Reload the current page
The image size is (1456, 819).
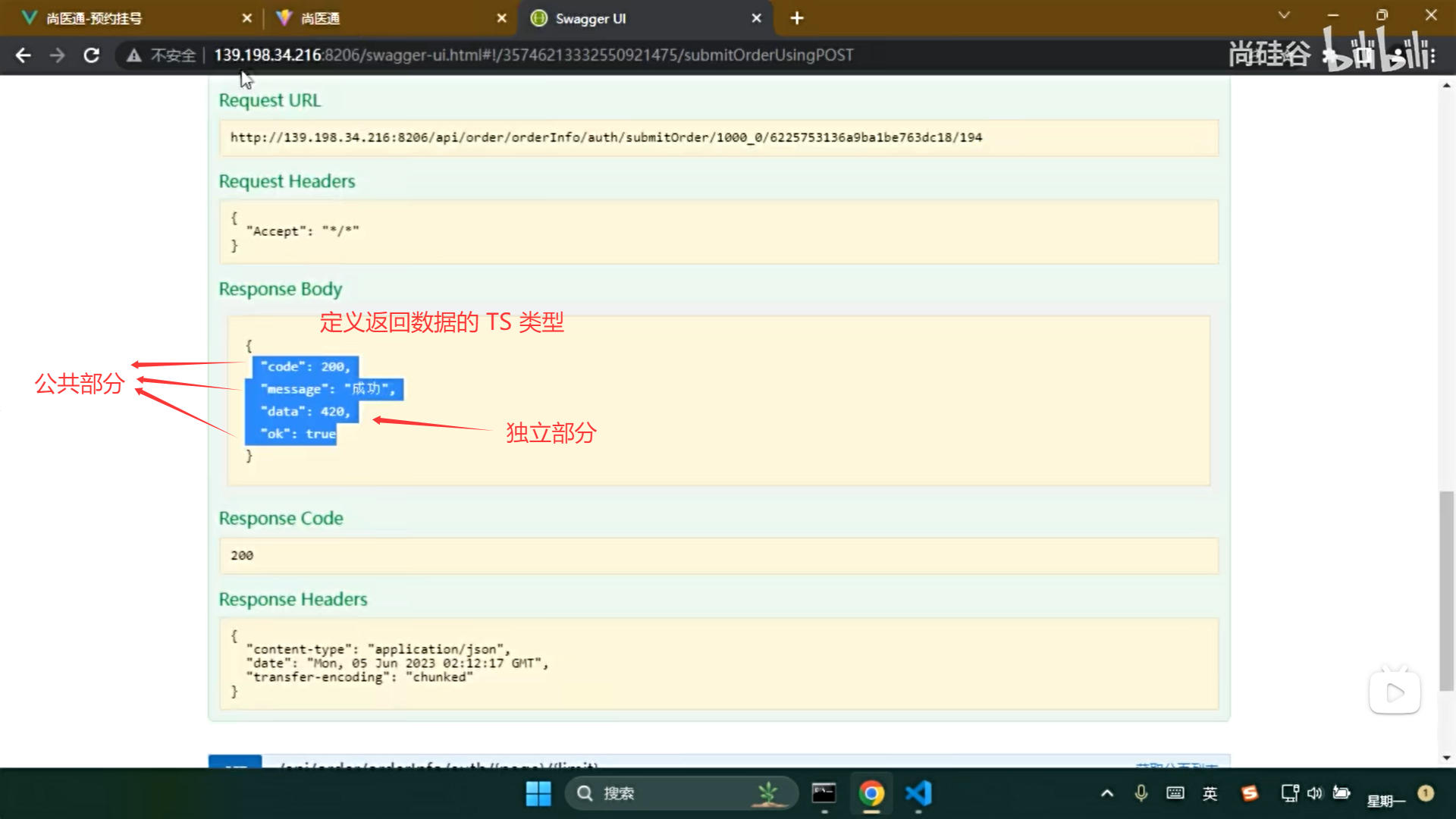(x=92, y=55)
